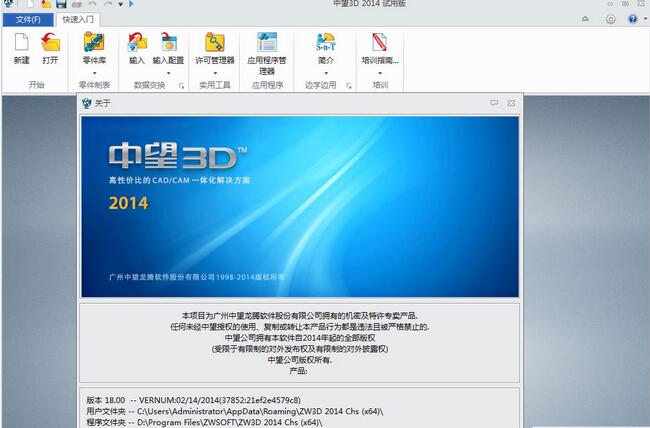
Task: Click the 用户文件夹 path line
Action: [x=235, y=411]
